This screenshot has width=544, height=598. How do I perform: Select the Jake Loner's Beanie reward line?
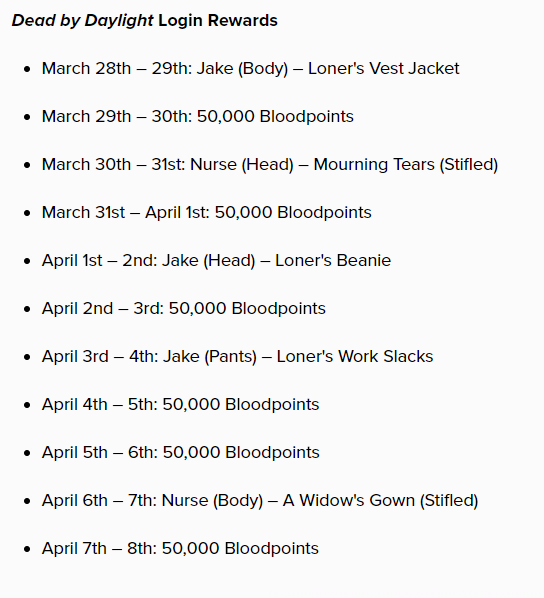click(x=216, y=261)
